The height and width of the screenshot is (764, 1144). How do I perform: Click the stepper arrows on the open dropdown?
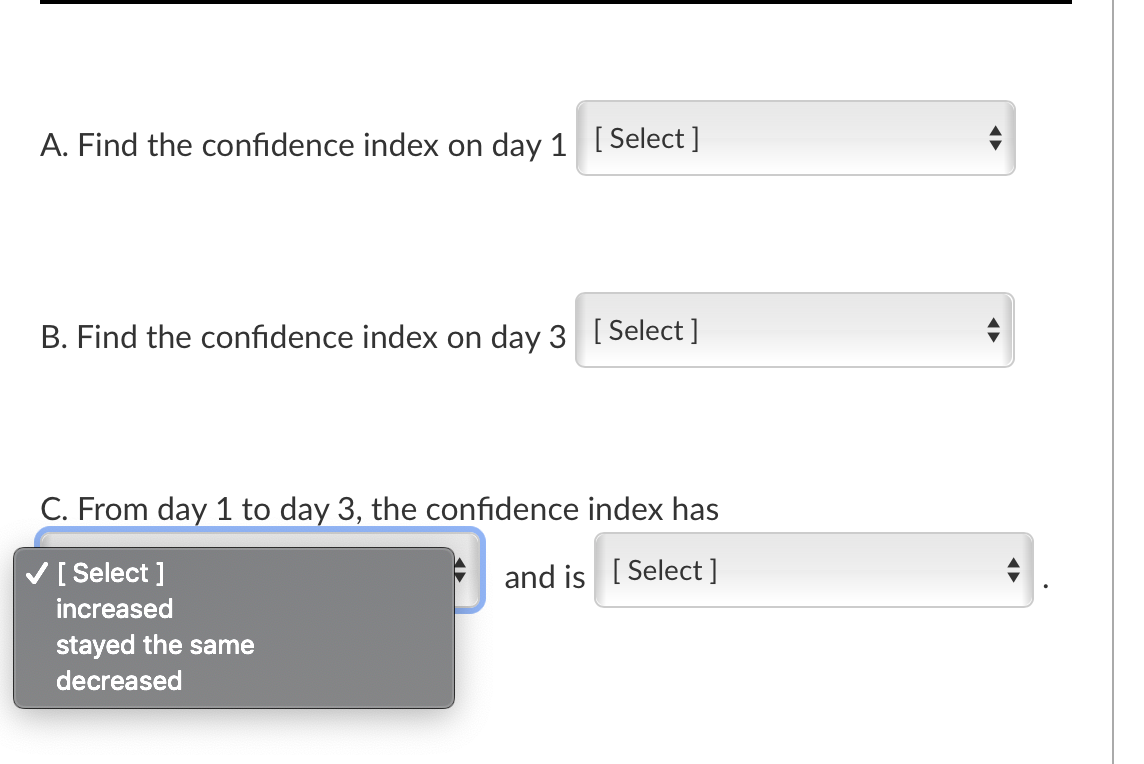click(x=460, y=571)
